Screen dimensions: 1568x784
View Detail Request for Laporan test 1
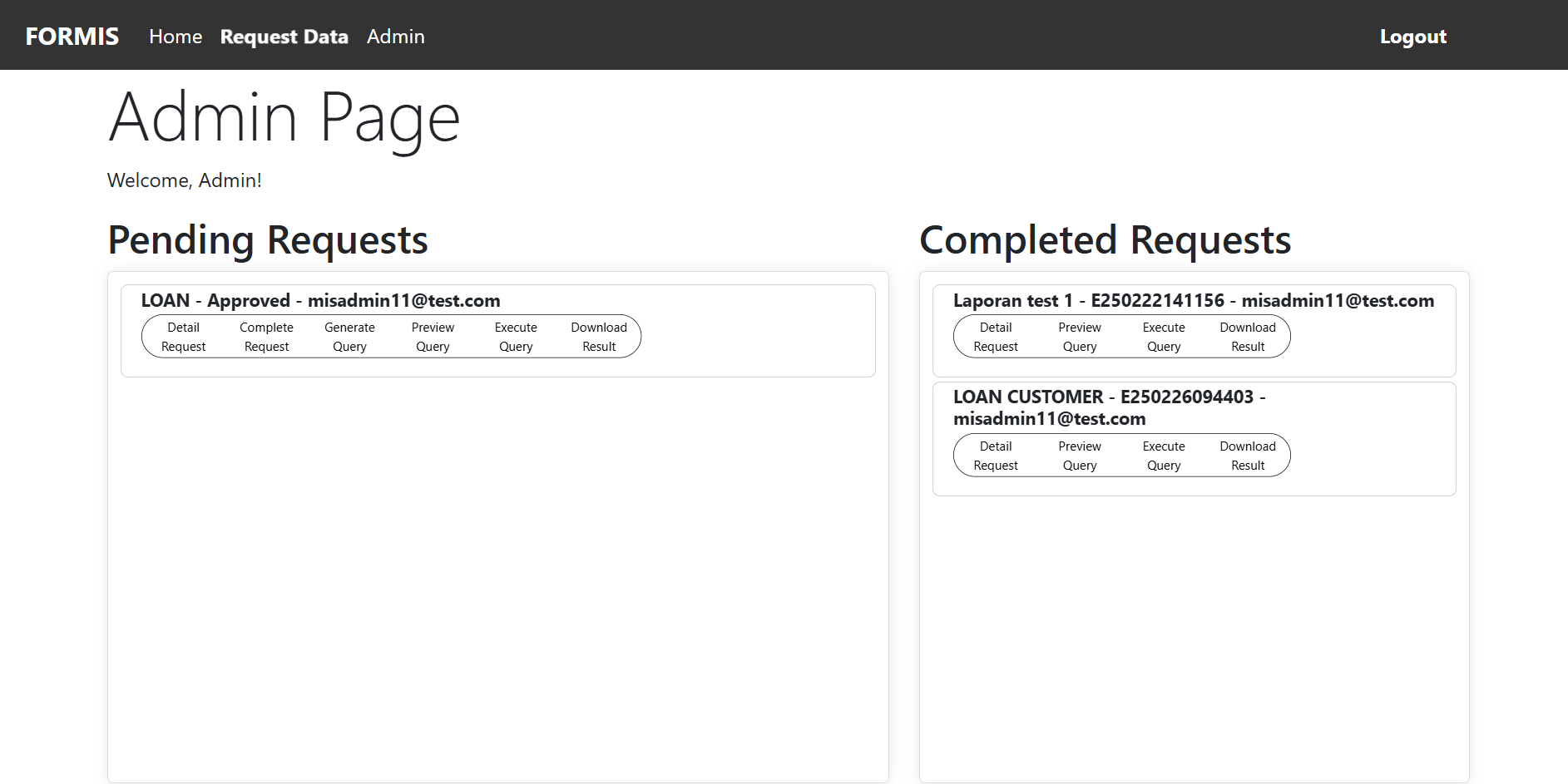996,337
